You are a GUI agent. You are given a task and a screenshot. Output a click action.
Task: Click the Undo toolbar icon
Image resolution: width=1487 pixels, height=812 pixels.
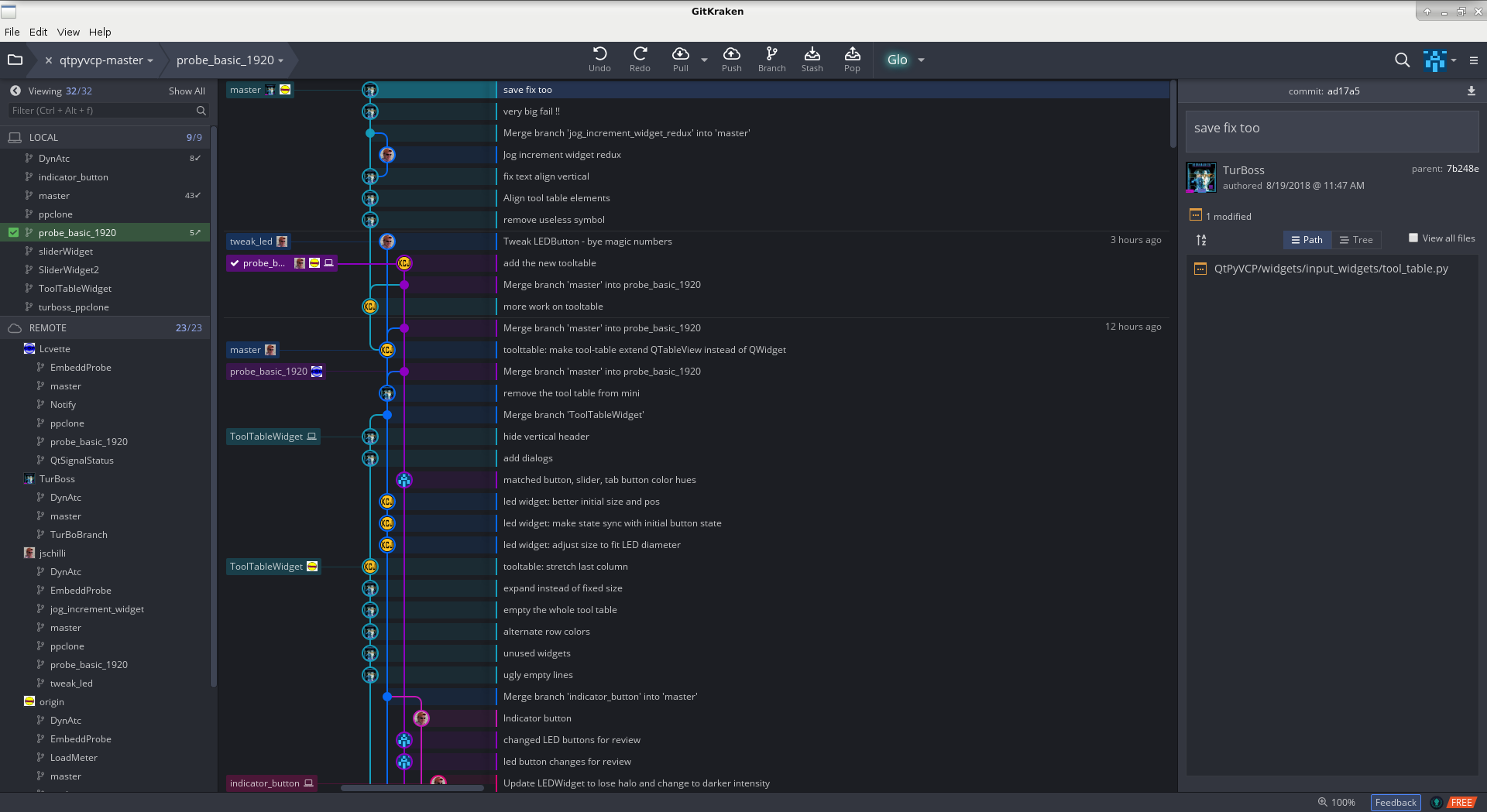(x=599, y=53)
